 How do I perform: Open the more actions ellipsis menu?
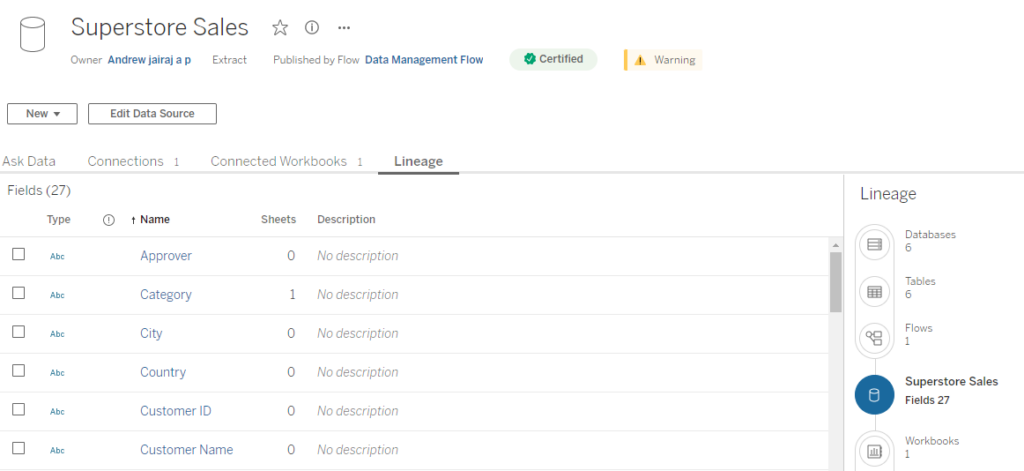[x=344, y=27]
